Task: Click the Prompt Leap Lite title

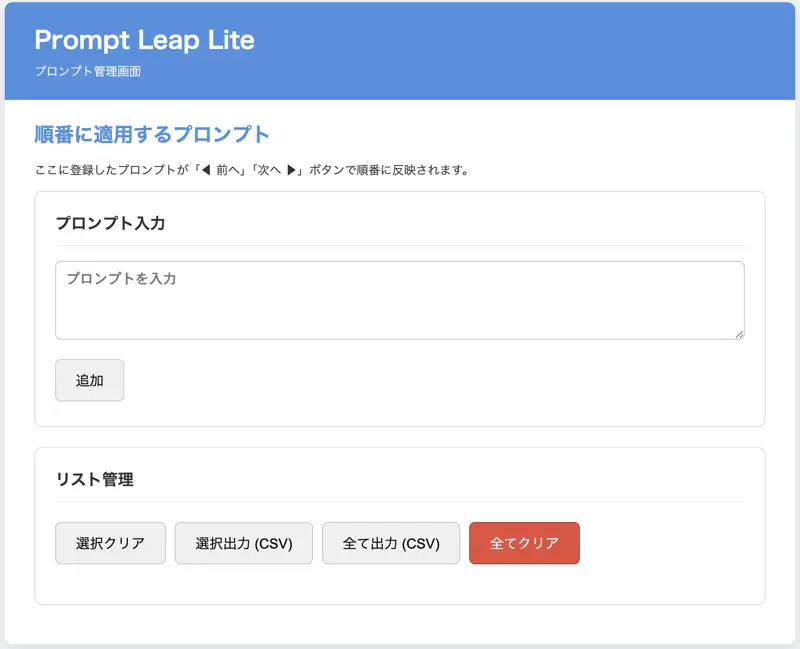Action: coord(144,40)
